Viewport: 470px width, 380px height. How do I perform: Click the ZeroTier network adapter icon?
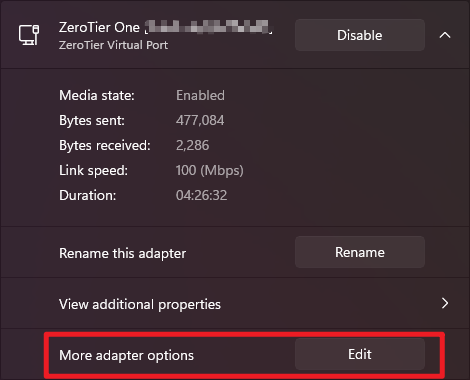point(29,35)
